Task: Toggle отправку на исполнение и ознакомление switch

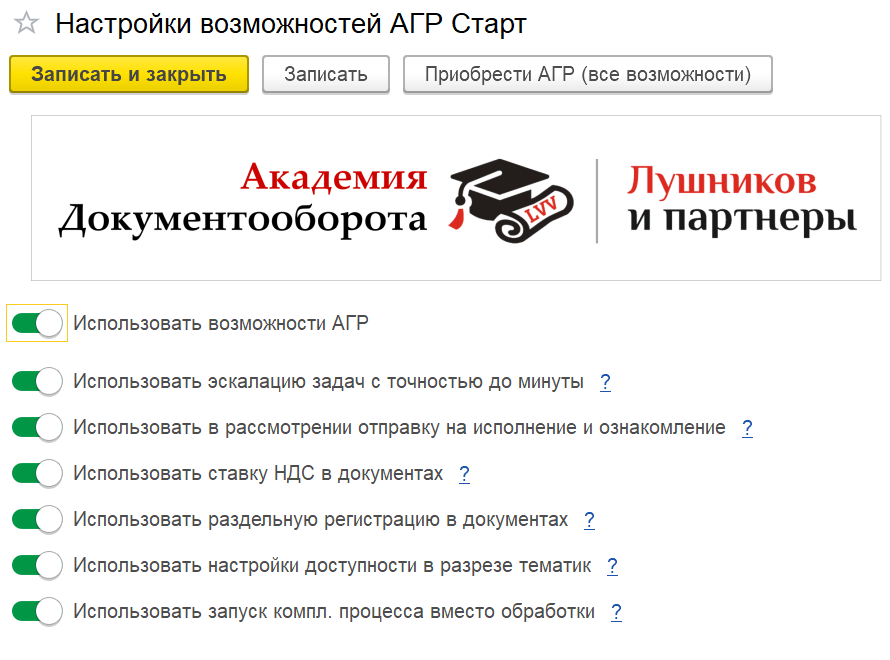Action: point(37,427)
